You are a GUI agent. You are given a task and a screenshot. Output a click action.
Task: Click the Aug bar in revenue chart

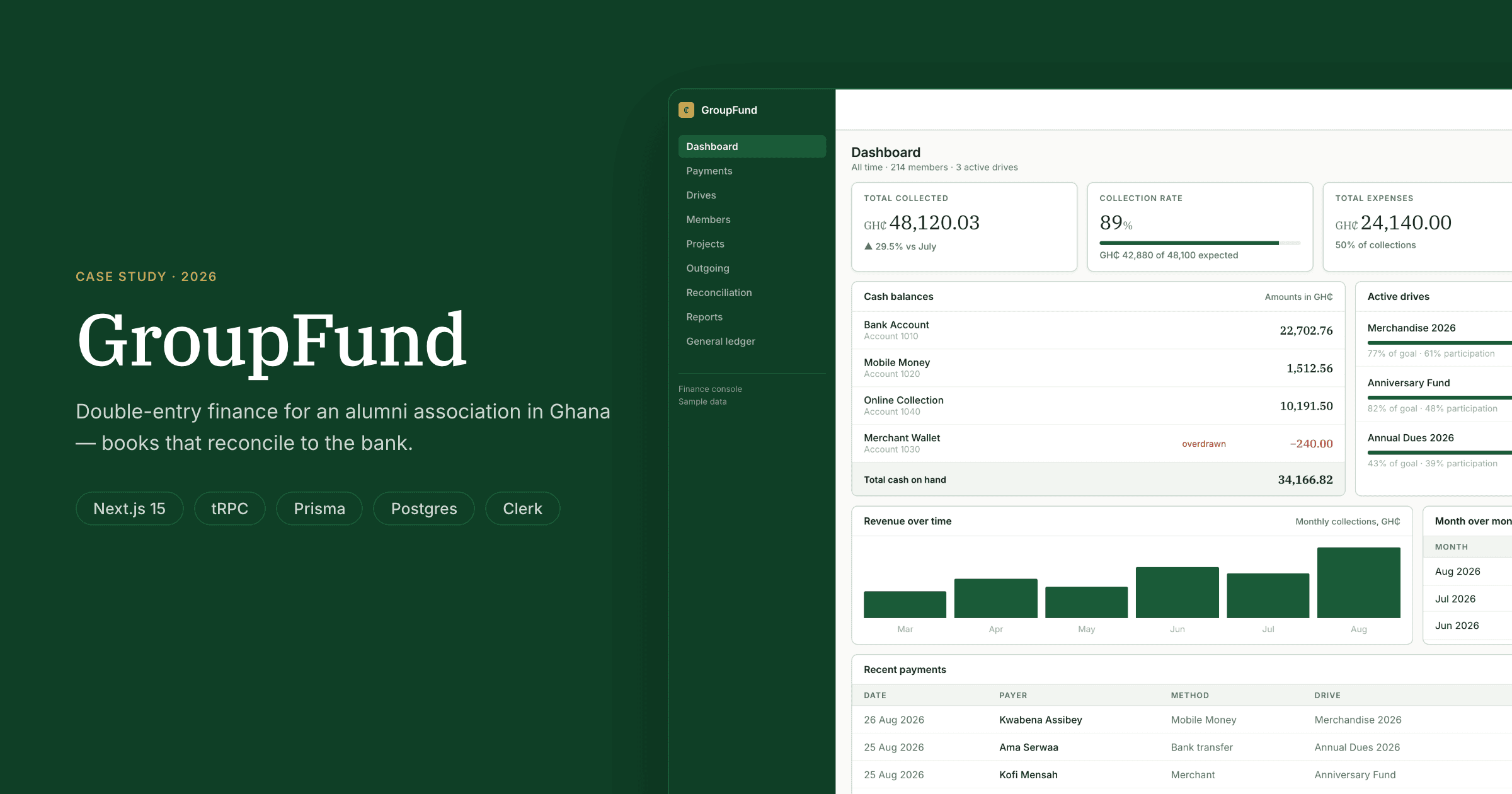[x=1359, y=583]
